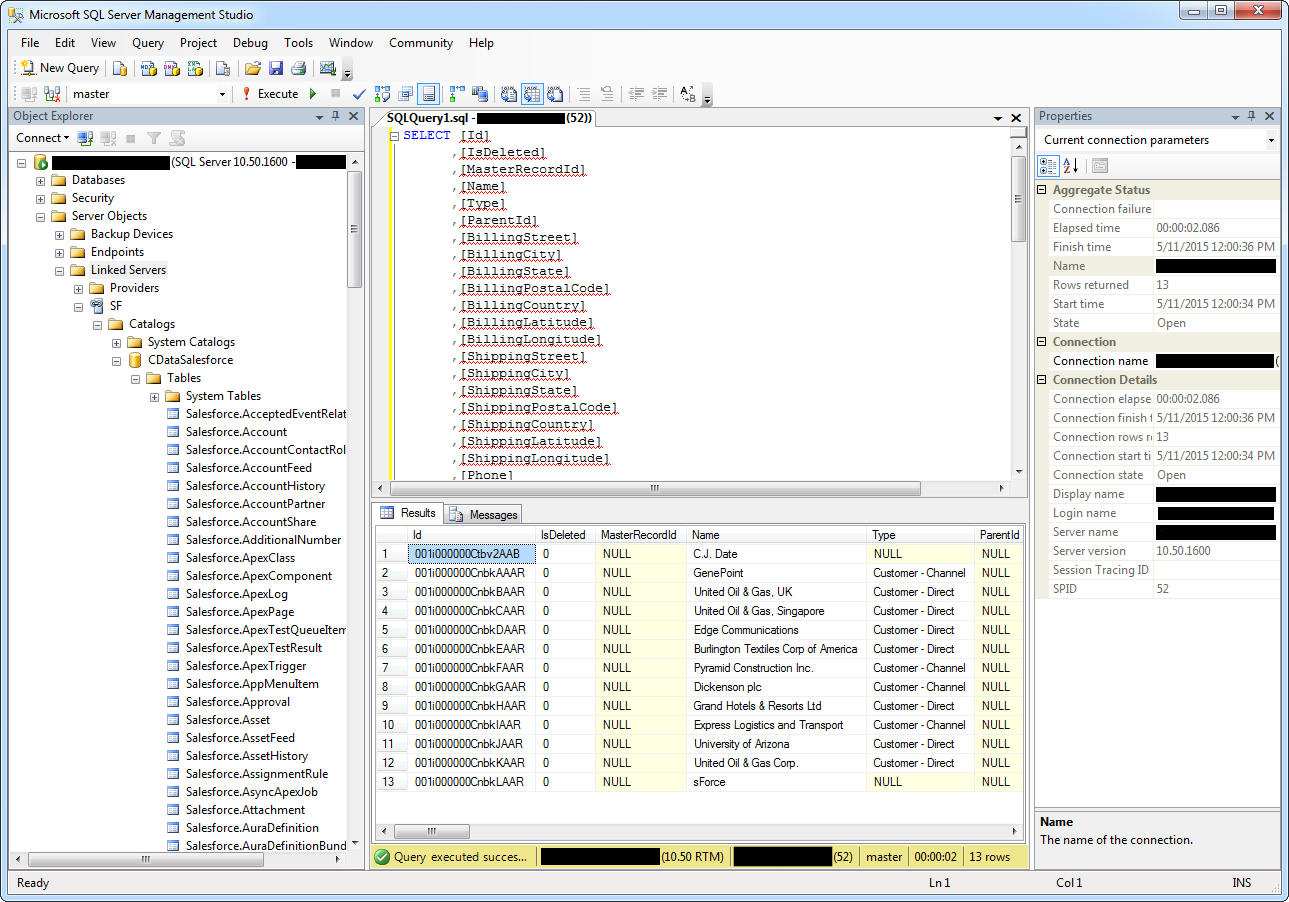Click the Save icon in the toolbar
The width and height of the screenshot is (1289, 902).
(276, 68)
